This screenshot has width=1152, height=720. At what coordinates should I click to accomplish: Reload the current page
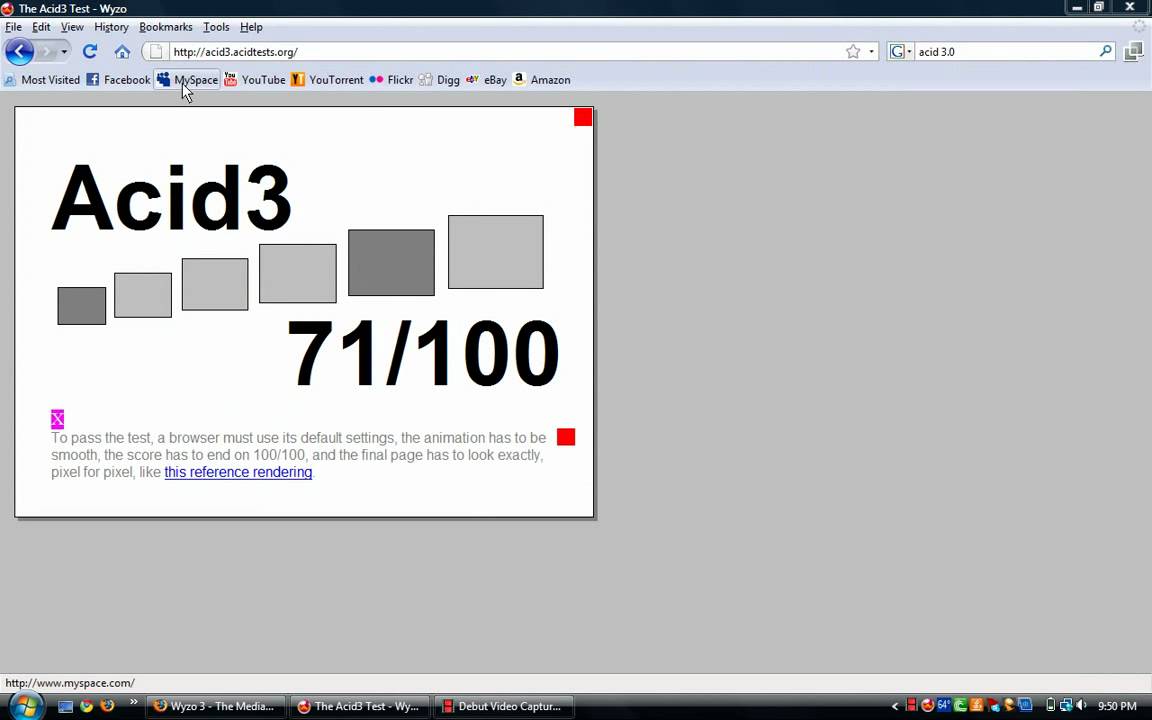(x=90, y=51)
